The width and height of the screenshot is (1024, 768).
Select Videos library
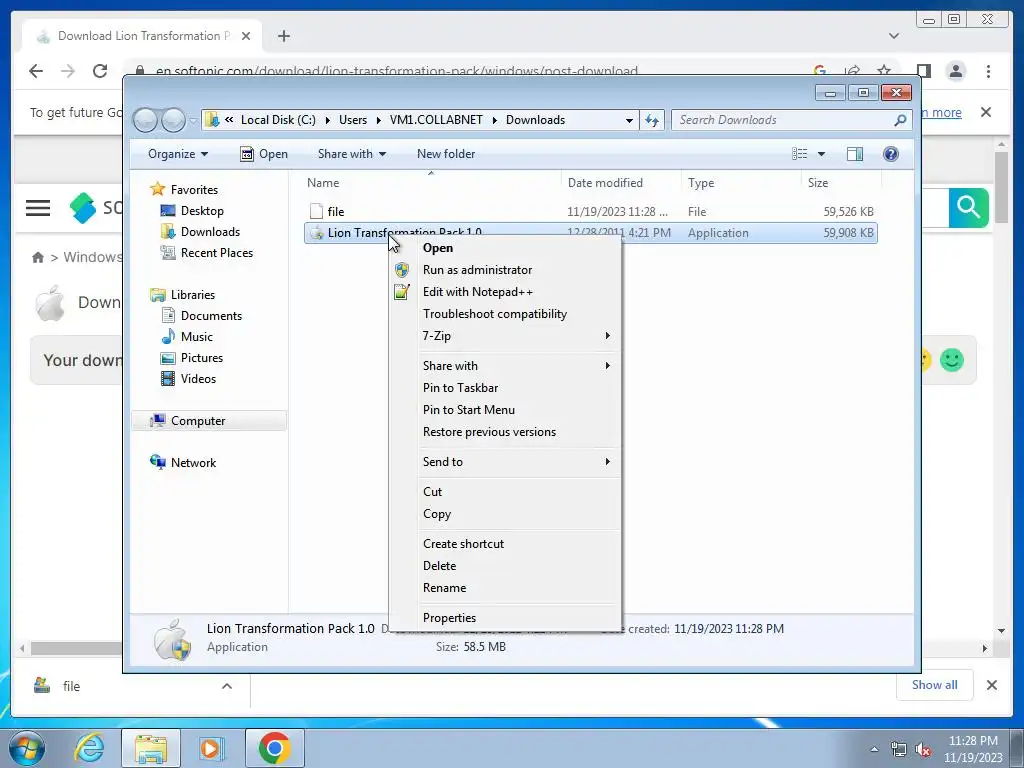(x=198, y=379)
